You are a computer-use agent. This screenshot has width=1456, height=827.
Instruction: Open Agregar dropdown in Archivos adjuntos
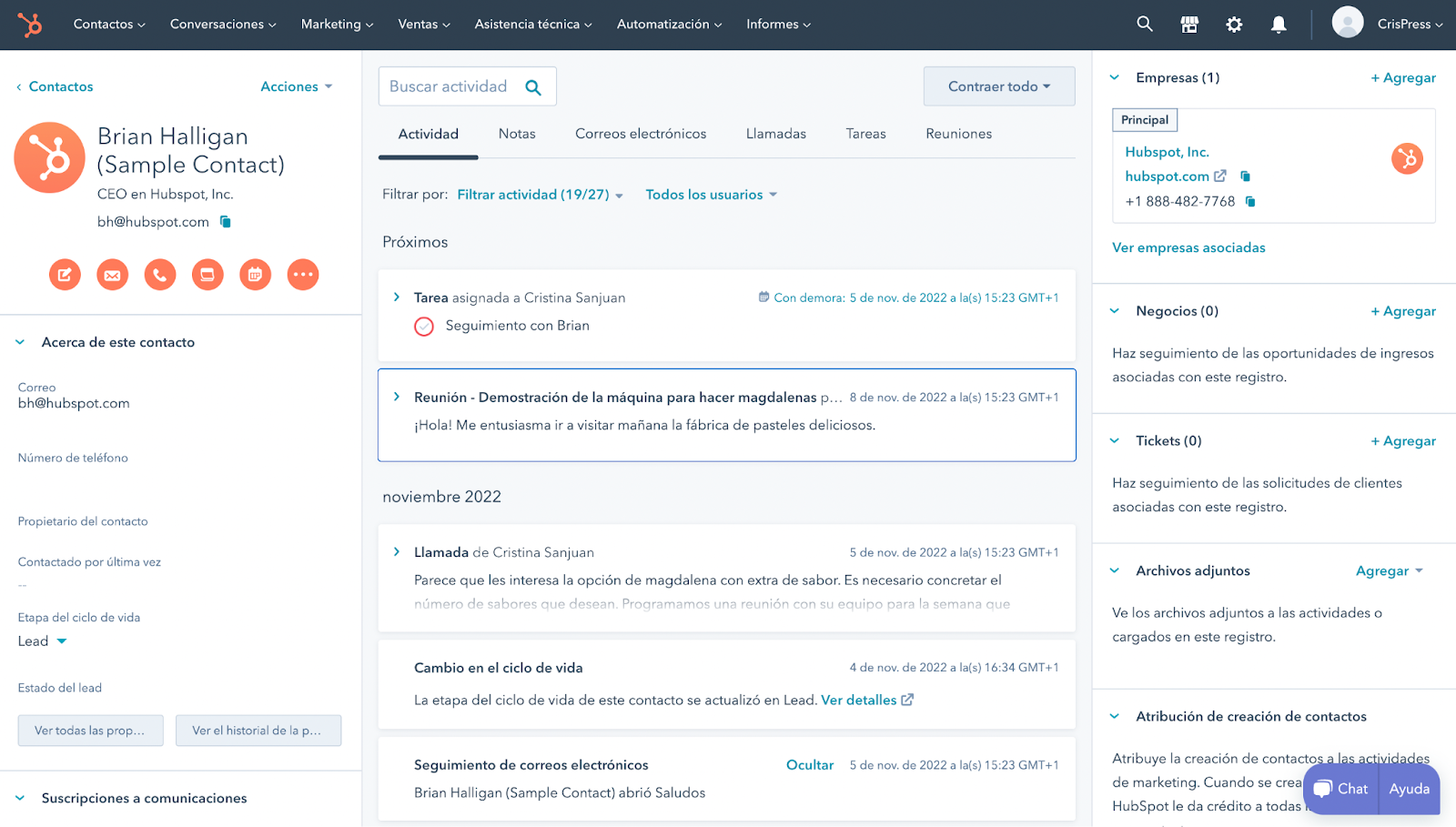(x=1390, y=570)
